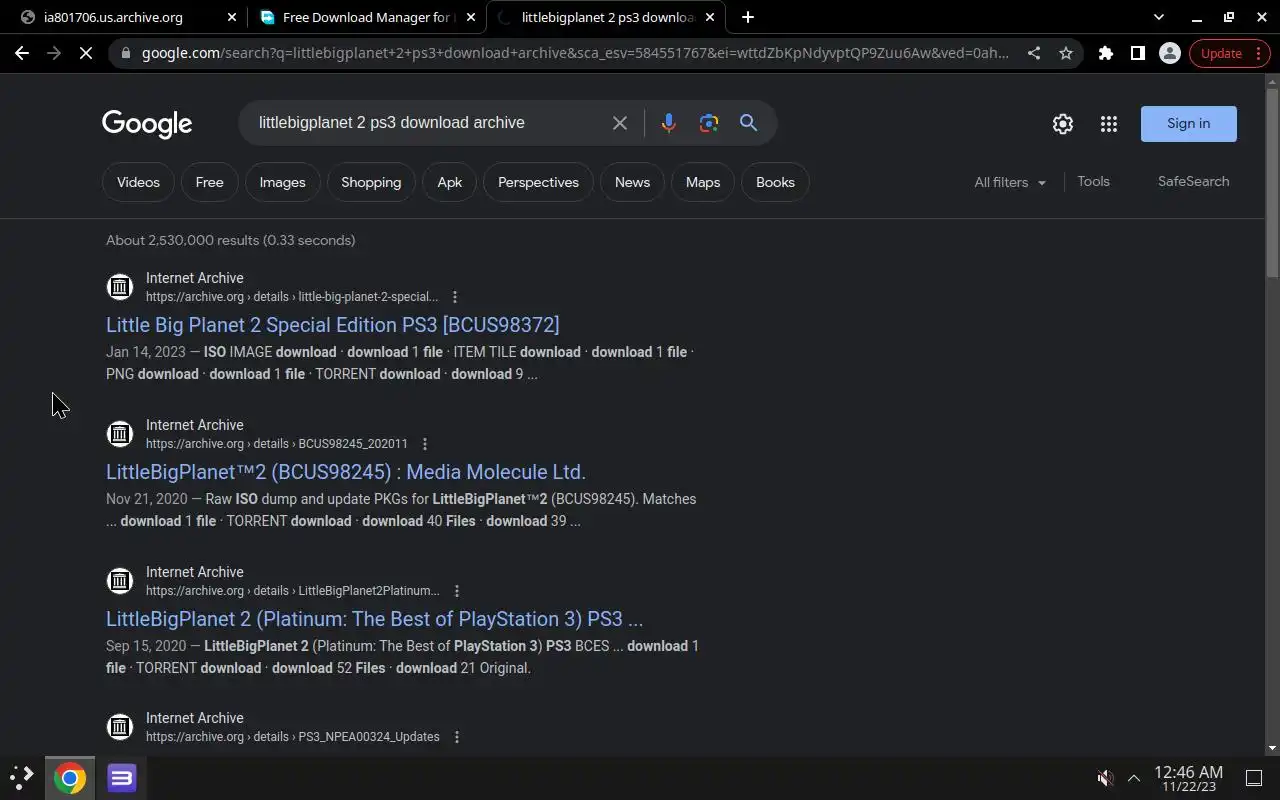Open Little Big Planet 2 Special Edition link

(x=333, y=325)
